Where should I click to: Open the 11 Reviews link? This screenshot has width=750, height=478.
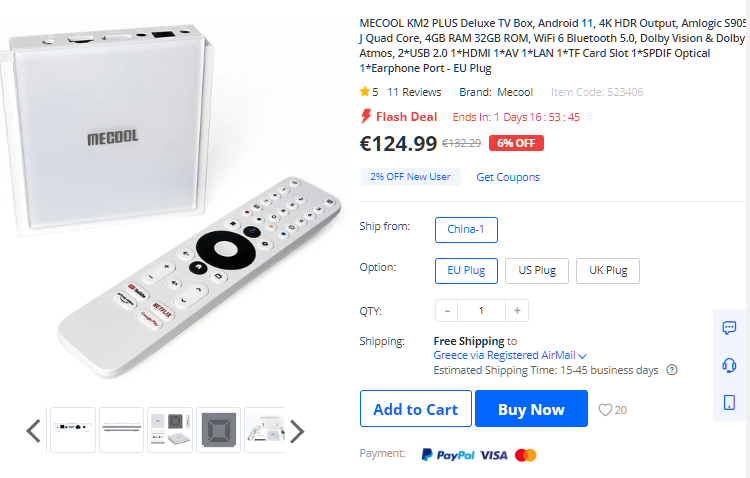[x=414, y=92]
